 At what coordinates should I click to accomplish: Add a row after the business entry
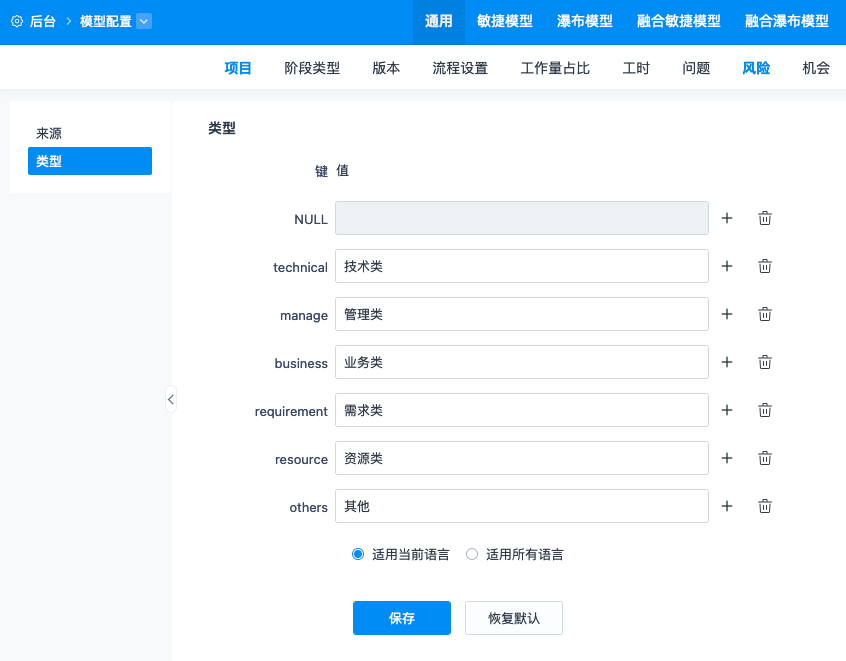click(x=727, y=362)
